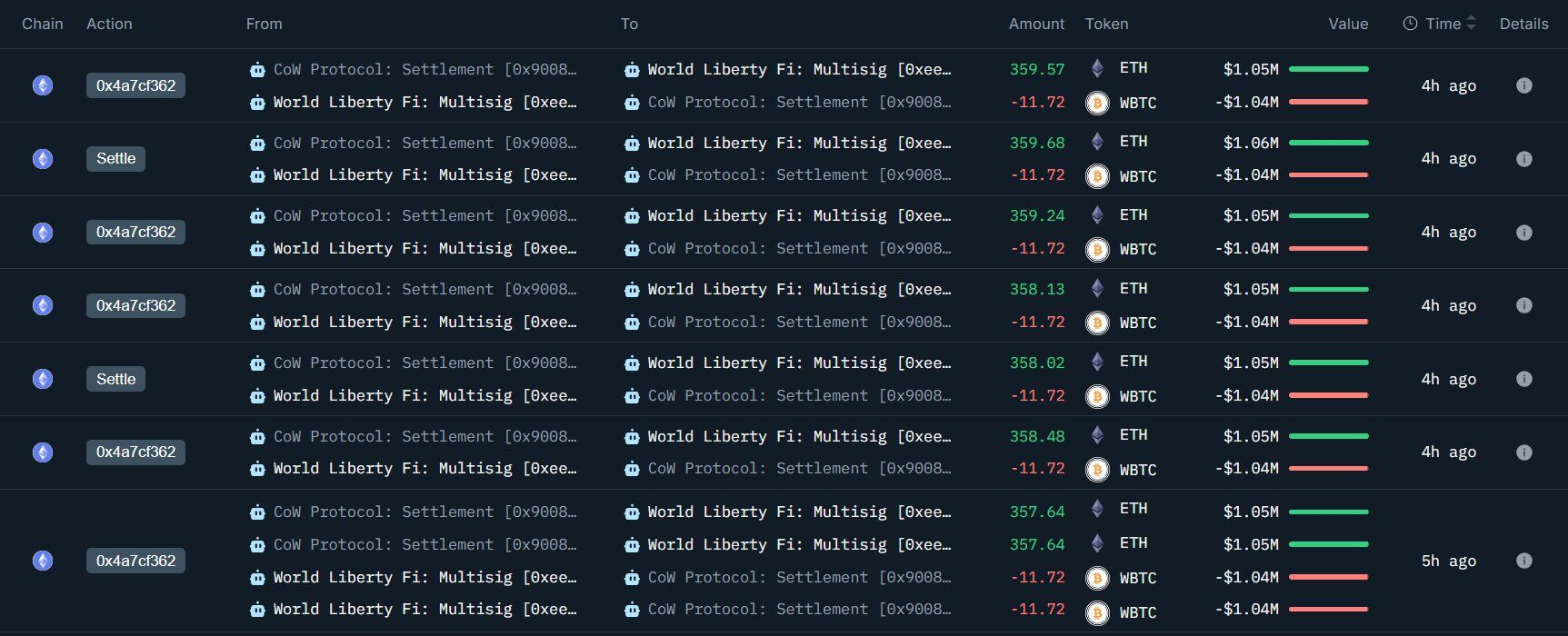This screenshot has height=636, width=1568.
Task: Toggle sort arrows next to Time header
Action: (1472, 24)
